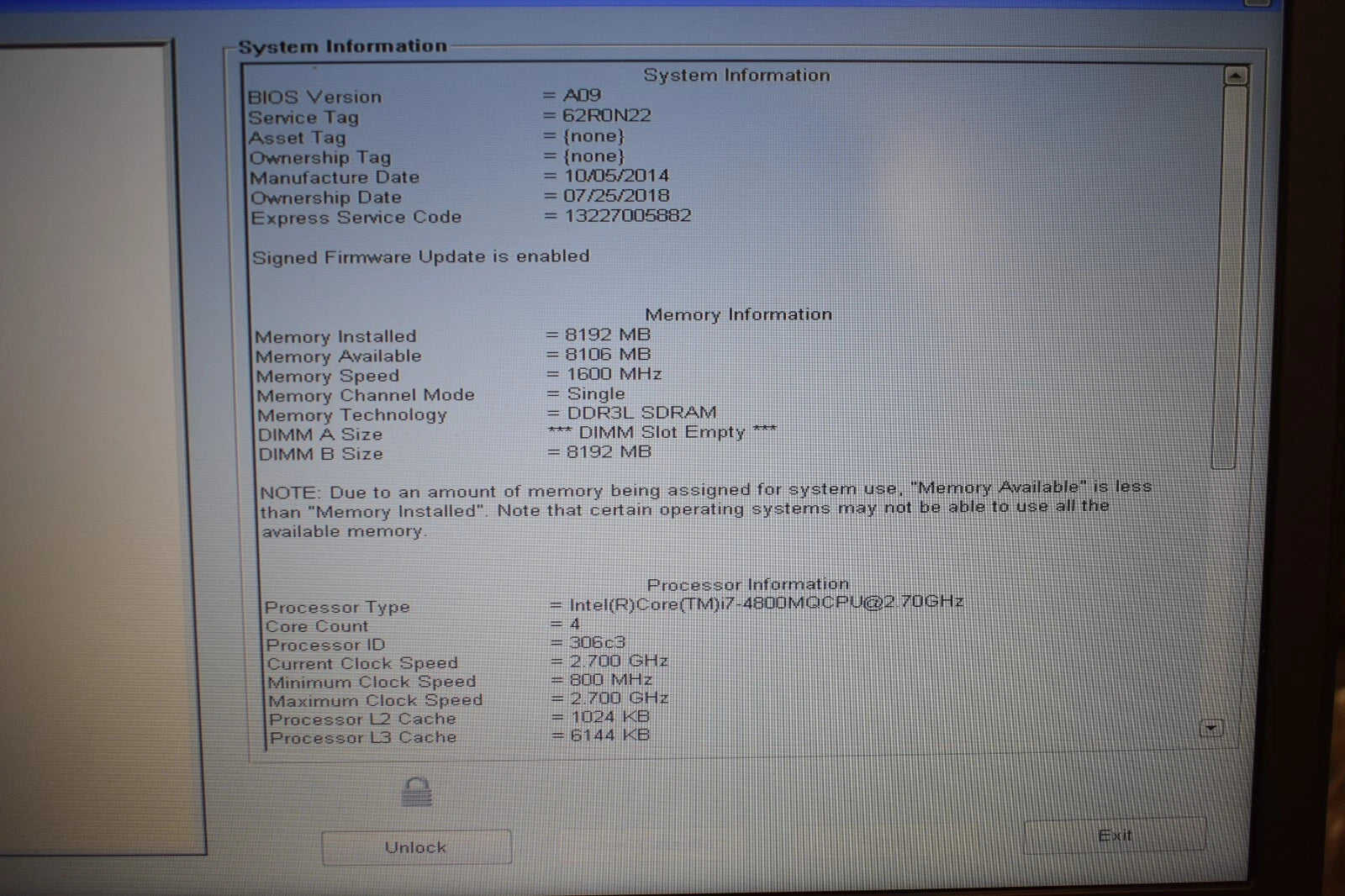The height and width of the screenshot is (896, 1345).
Task: Select the Current Clock Speed label
Action: tap(362, 663)
